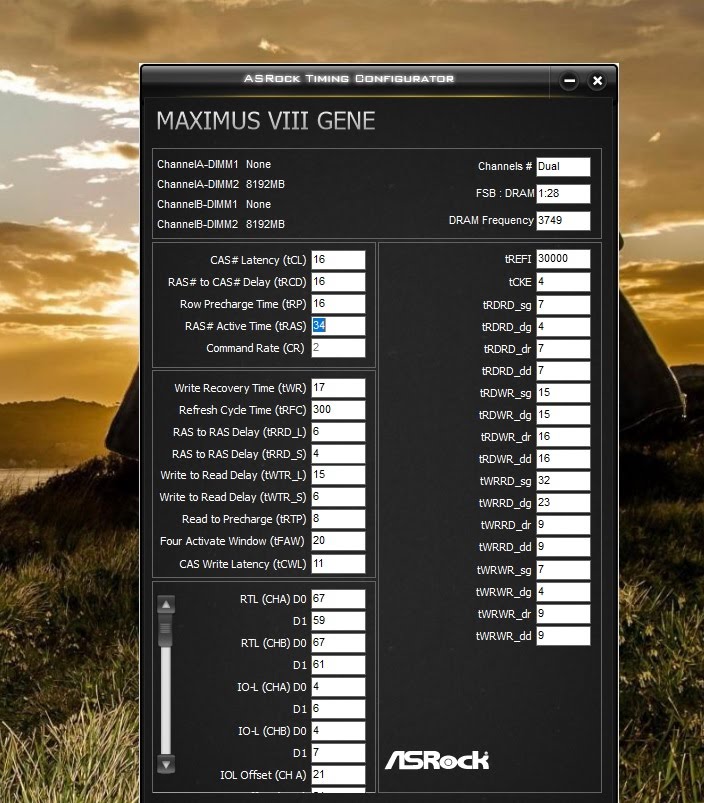Click the RTL panel scrollbar thumb
This screenshot has width=704, height=803.
pos(166,632)
